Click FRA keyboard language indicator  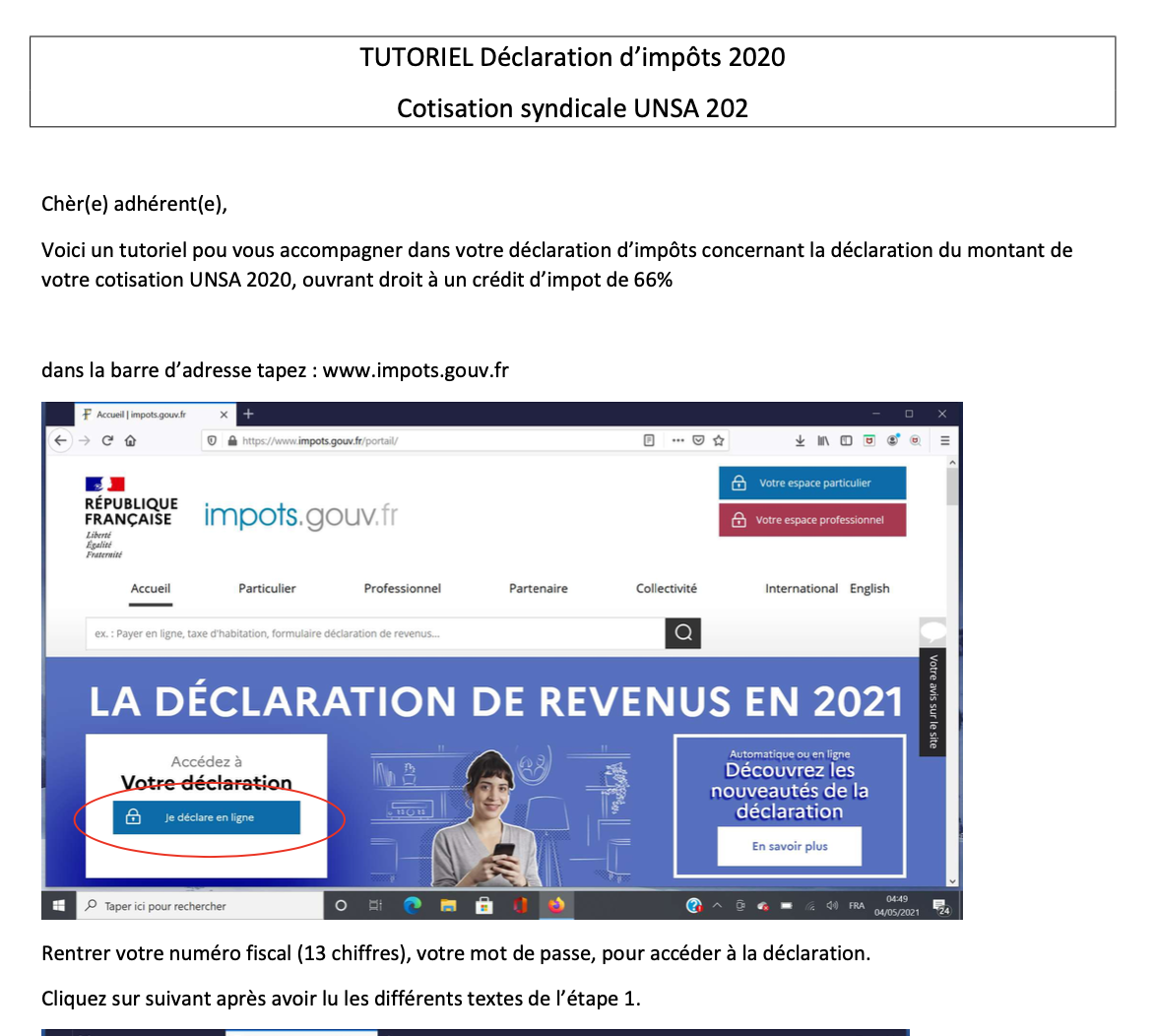pyautogui.click(x=857, y=905)
